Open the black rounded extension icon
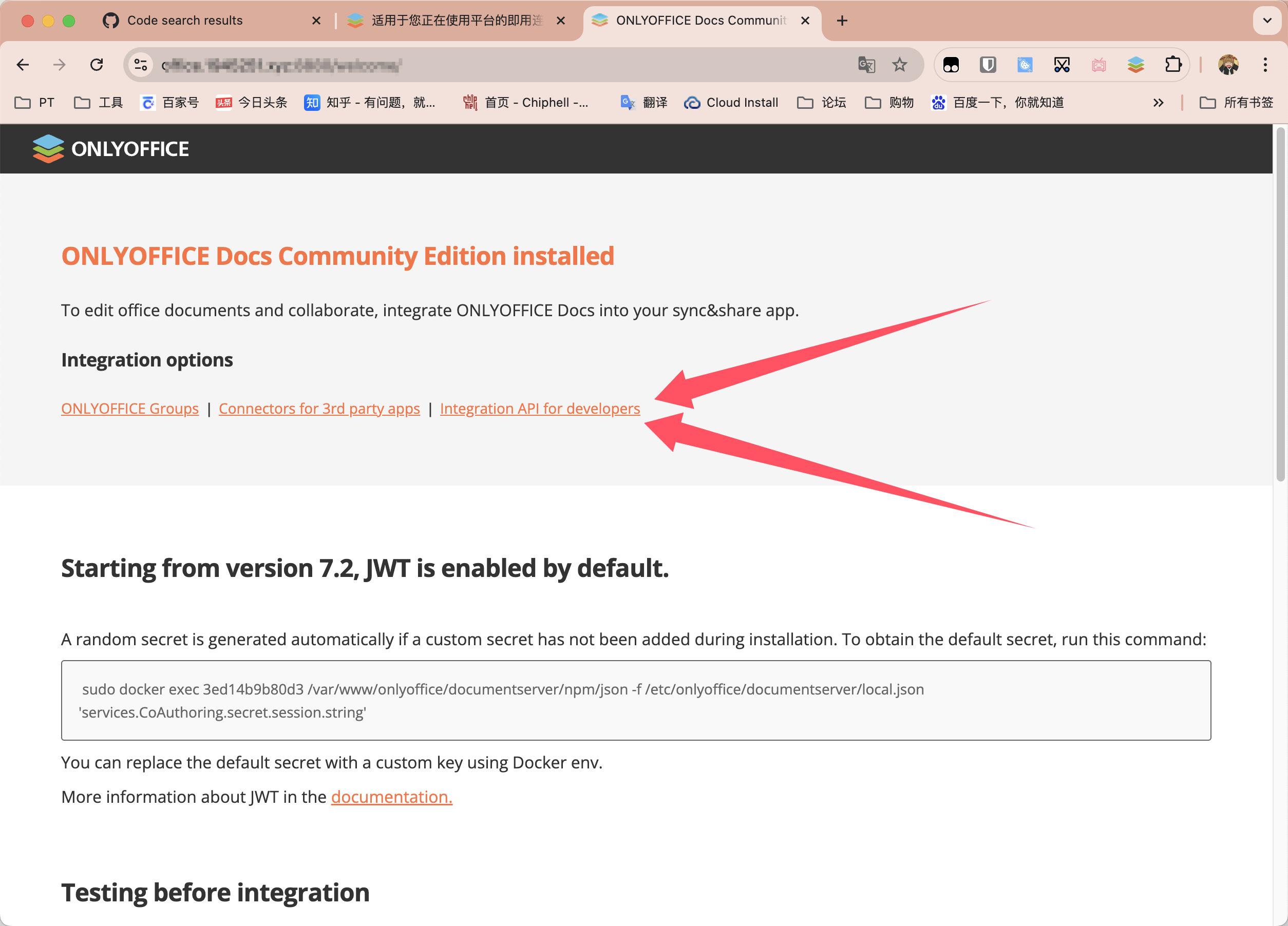The image size is (1288, 926). (x=951, y=65)
